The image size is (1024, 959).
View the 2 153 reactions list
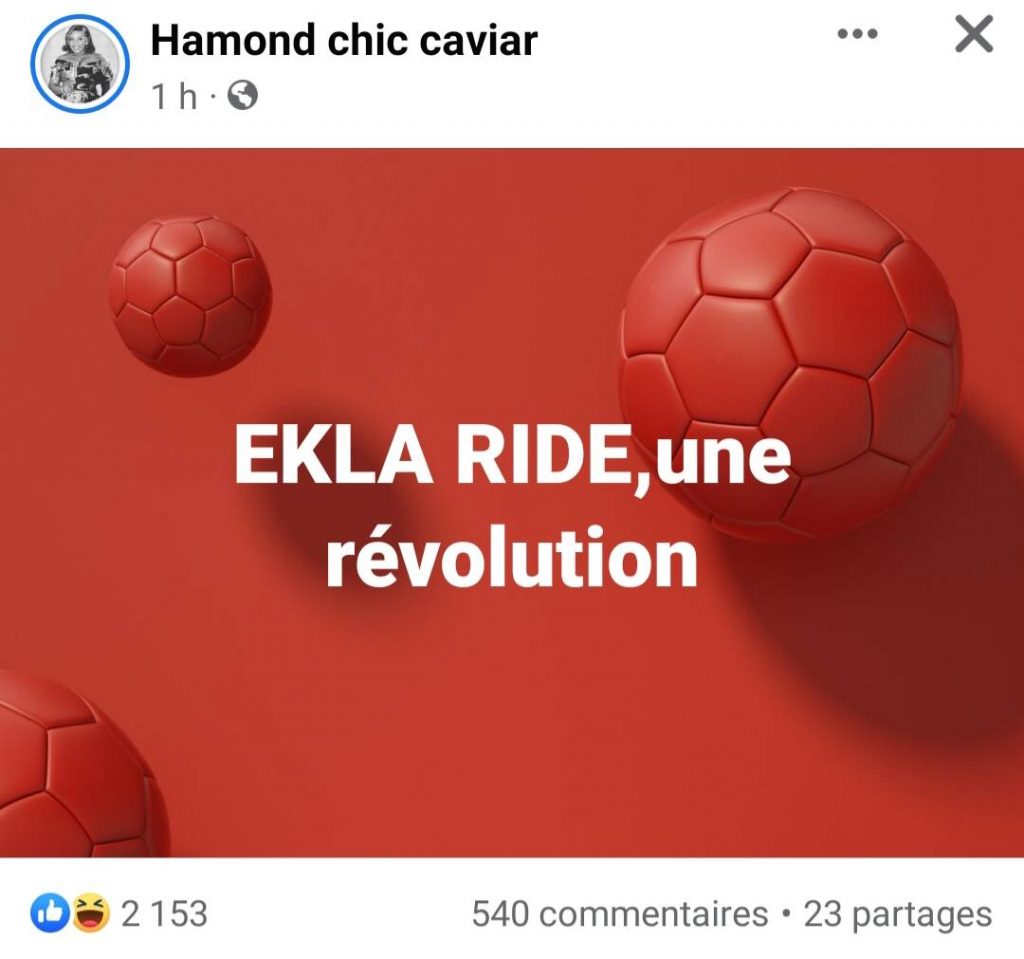tap(165, 913)
